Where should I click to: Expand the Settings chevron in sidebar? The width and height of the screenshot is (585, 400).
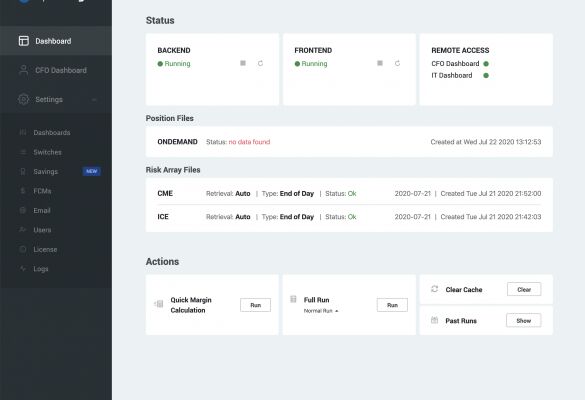click(x=94, y=100)
